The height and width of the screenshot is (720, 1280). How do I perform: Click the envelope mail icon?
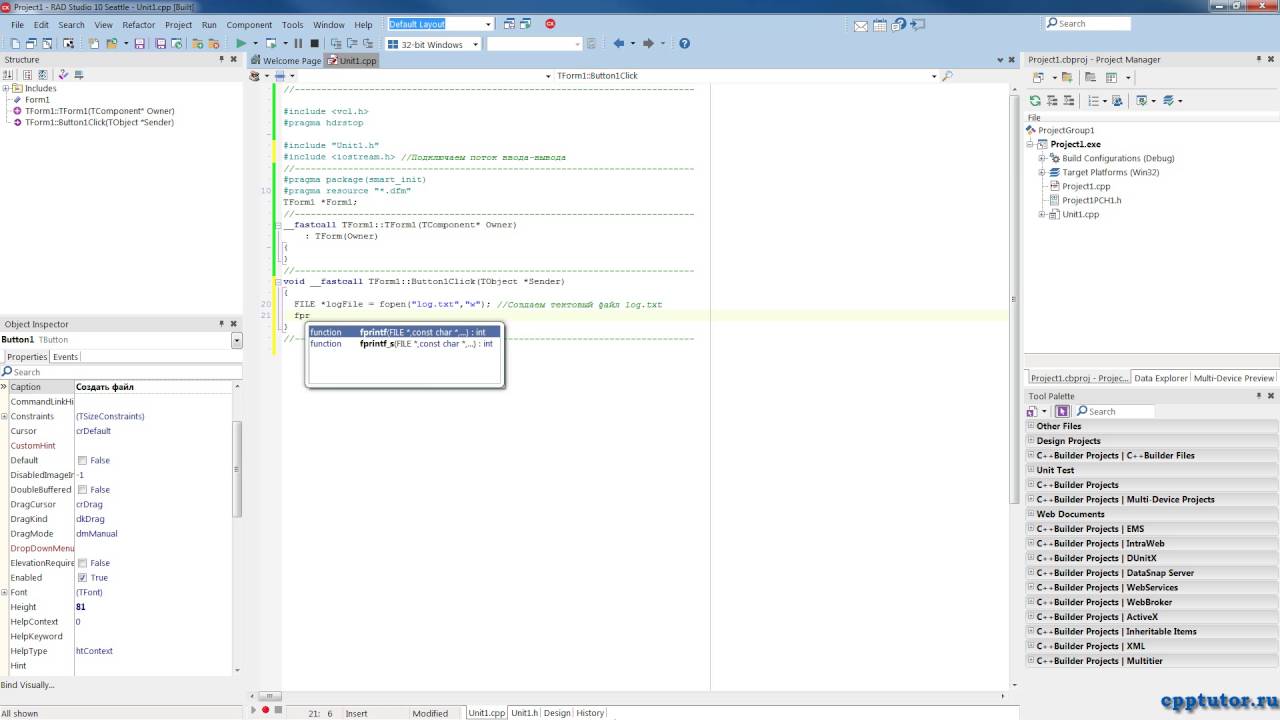tap(861, 25)
